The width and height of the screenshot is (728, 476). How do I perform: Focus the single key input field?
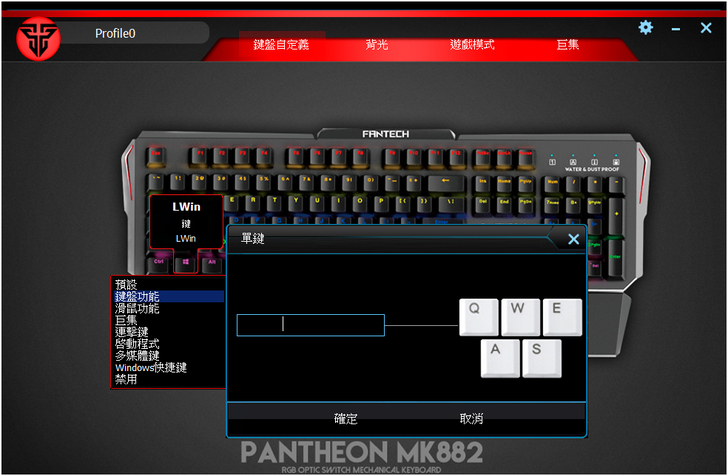[x=311, y=325]
